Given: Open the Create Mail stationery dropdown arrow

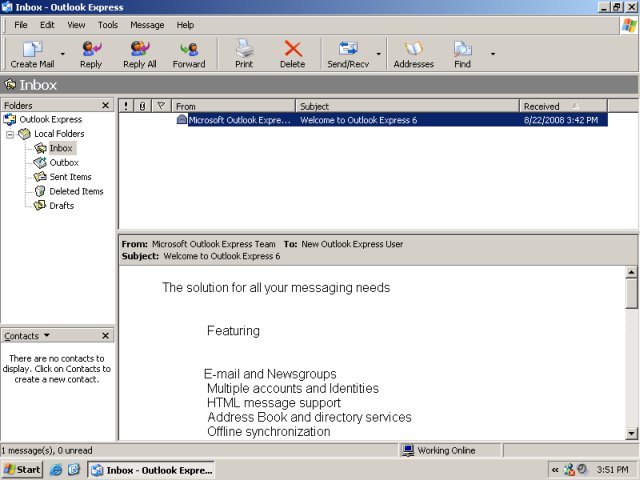Looking at the screenshot, I should (62, 54).
